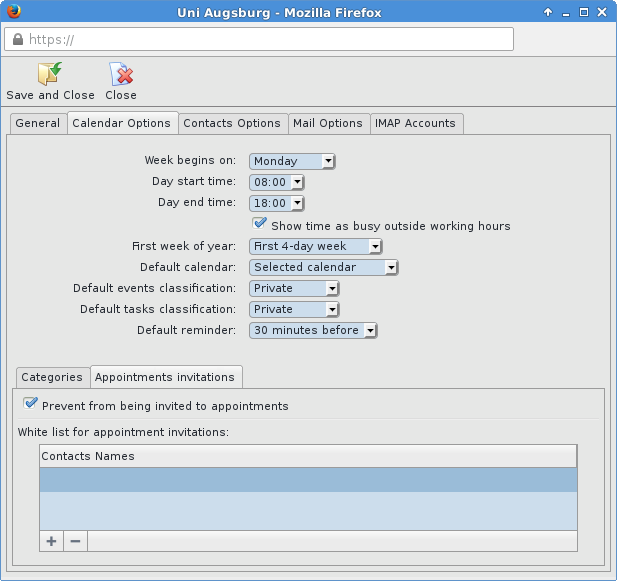Image resolution: width=617 pixels, height=581 pixels.
Task: Uncheck Show time as busy outside working hours
Action: point(260,224)
